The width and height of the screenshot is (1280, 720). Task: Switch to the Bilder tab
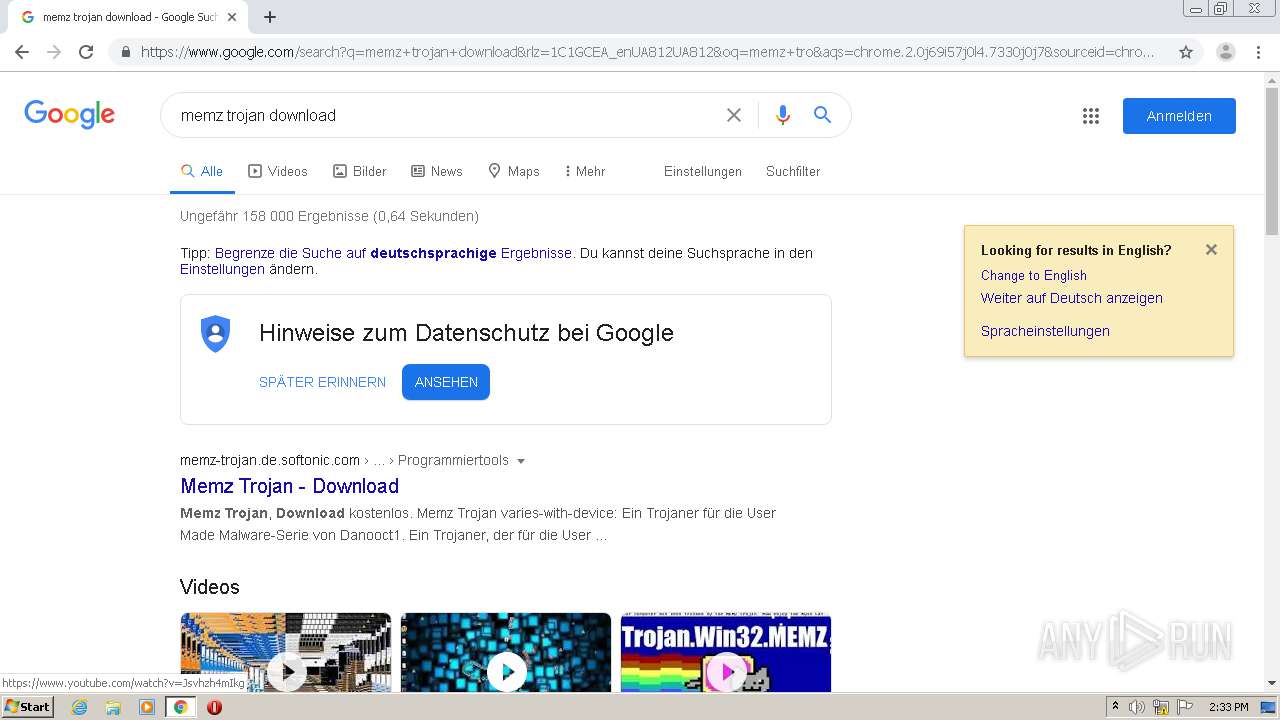tap(360, 172)
